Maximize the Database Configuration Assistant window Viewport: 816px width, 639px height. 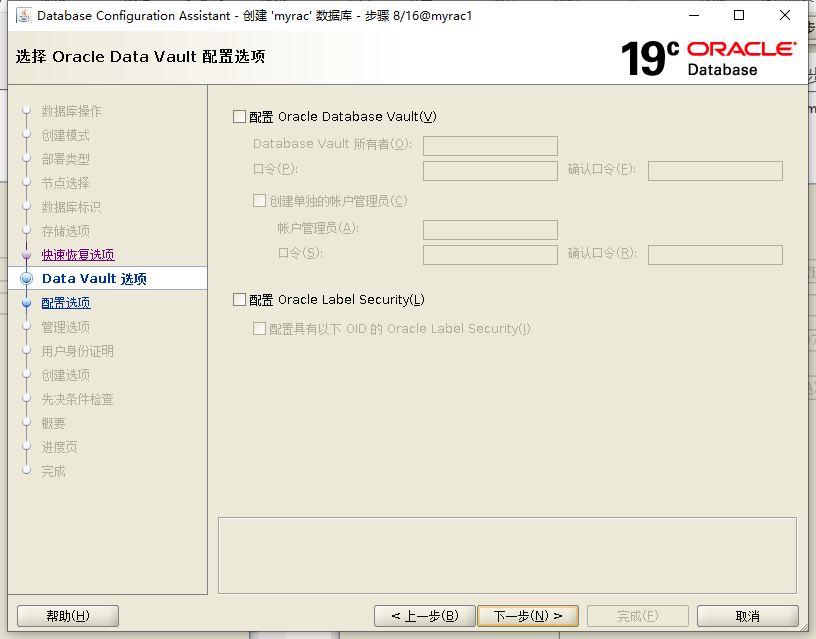coord(739,16)
